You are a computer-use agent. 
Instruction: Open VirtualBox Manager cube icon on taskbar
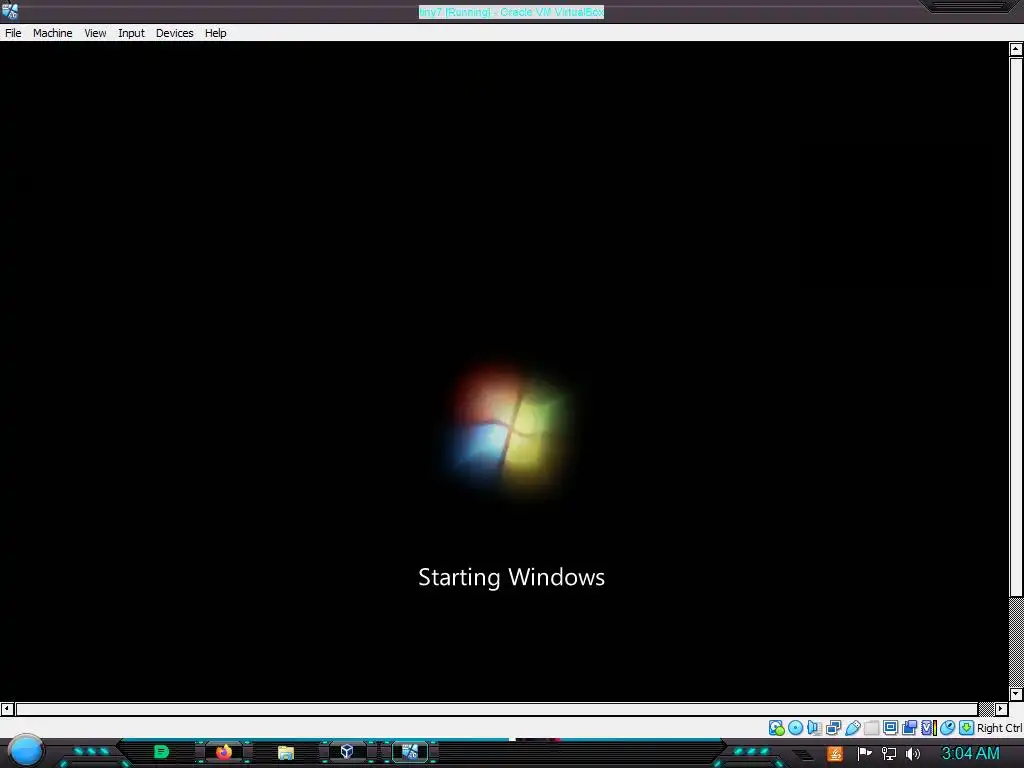[347, 752]
